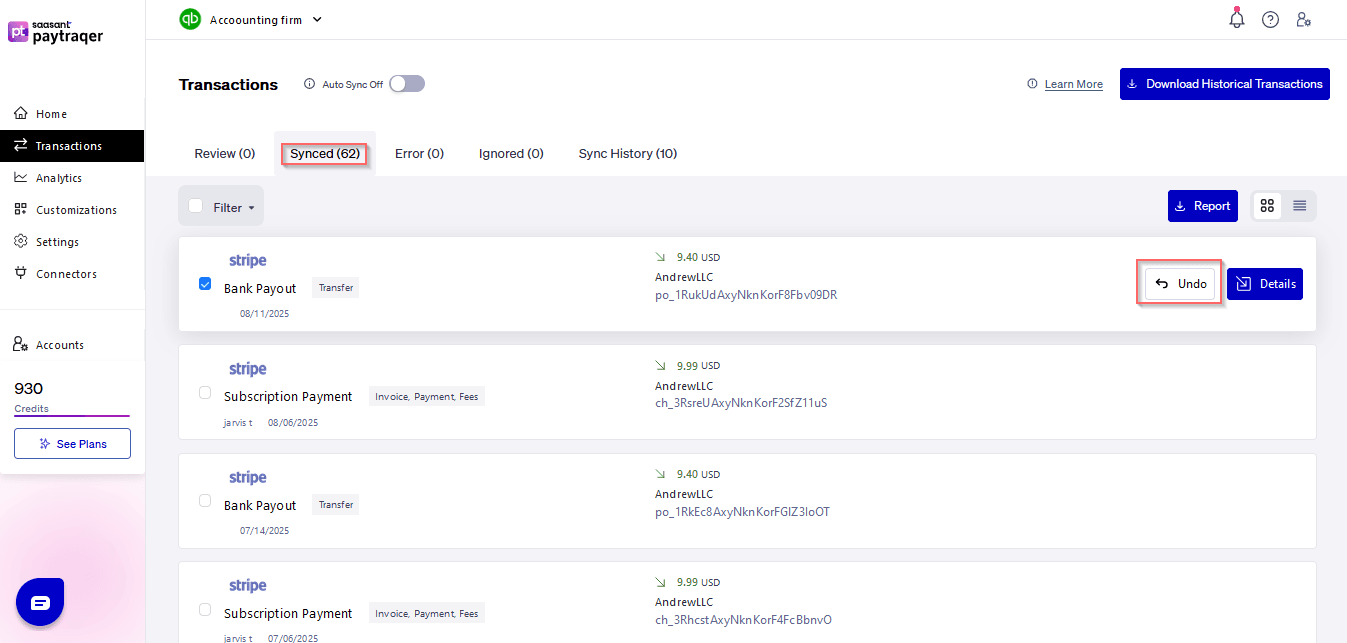Image resolution: width=1347 pixels, height=643 pixels.
Task: Click the Saasant PayTraQer logo
Action: coord(56,32)
